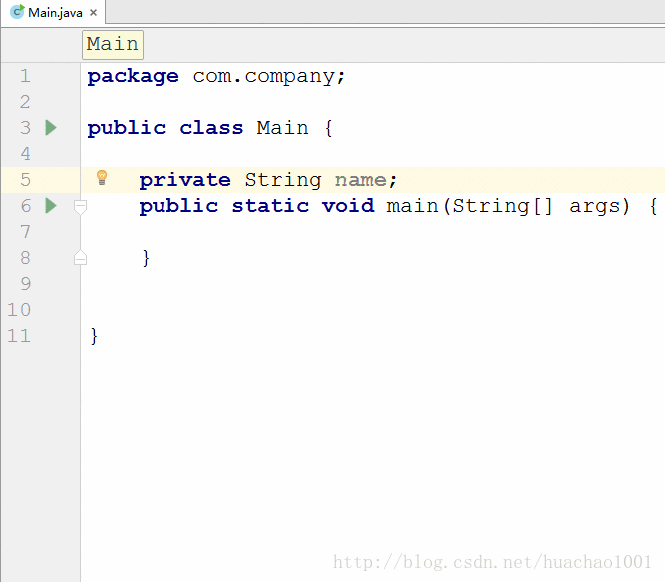Click the closing brace on line 8
665x582 pixels.
146,258
